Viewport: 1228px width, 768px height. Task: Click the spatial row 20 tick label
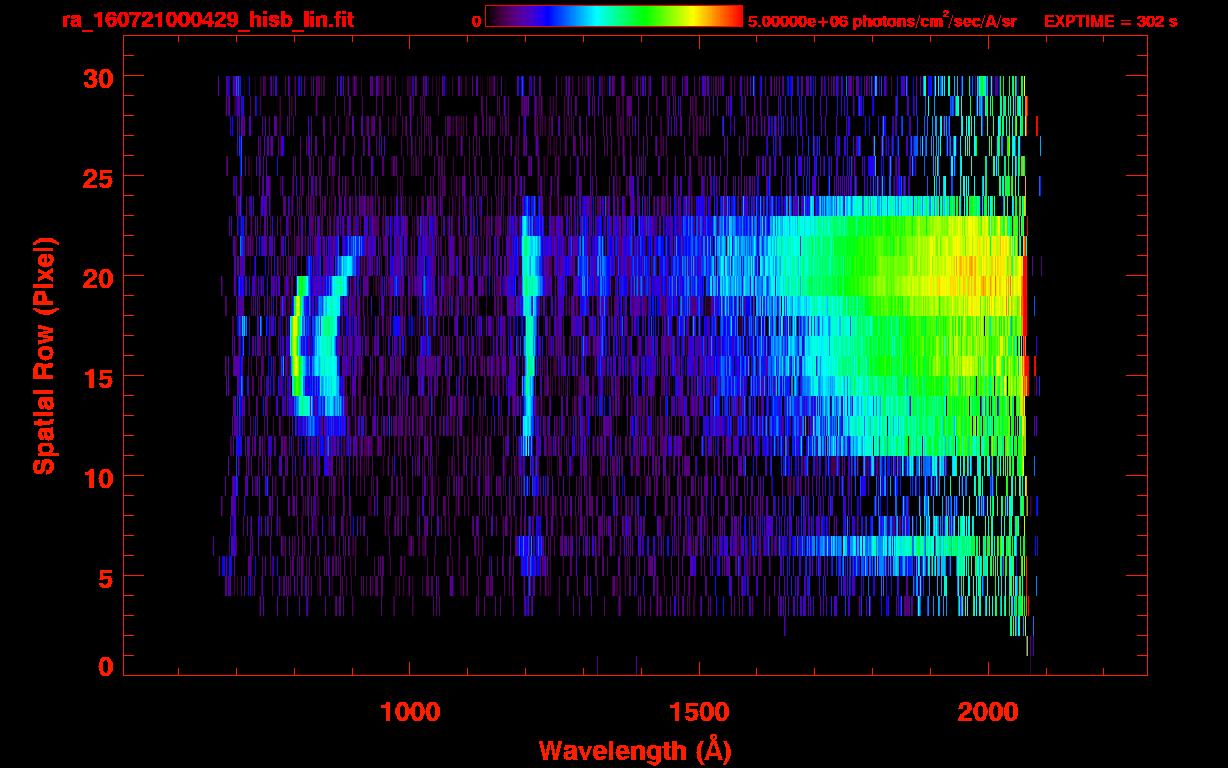point(98,277)
